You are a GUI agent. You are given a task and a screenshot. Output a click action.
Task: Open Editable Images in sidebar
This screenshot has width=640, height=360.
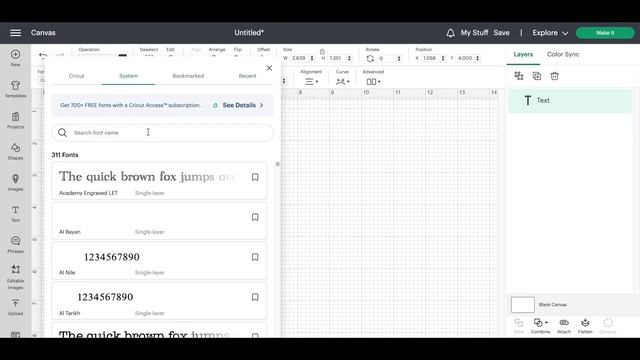pyautogui.click(x=16, y=277)
